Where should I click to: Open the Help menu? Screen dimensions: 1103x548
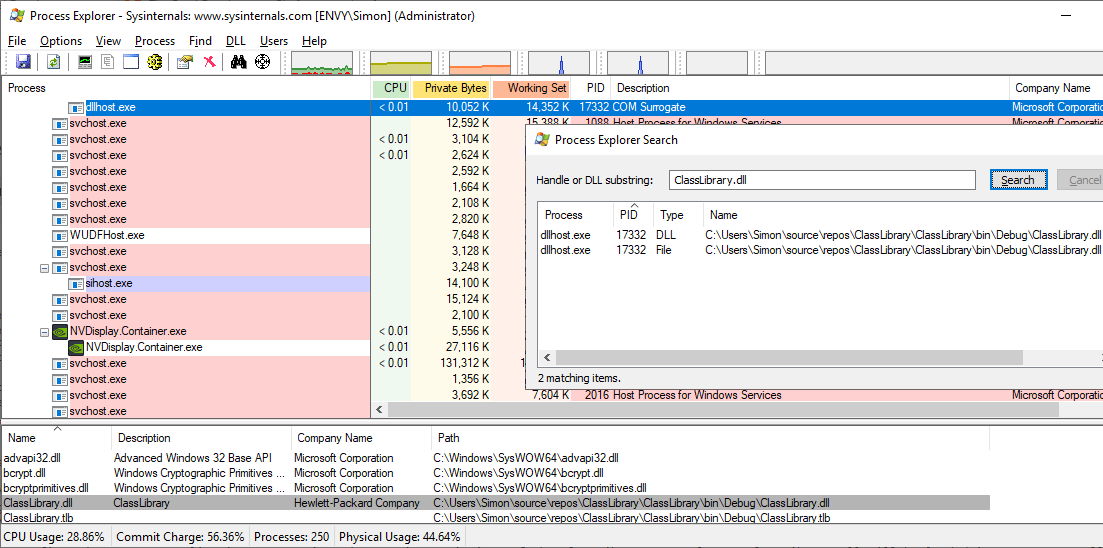point(314,41)
